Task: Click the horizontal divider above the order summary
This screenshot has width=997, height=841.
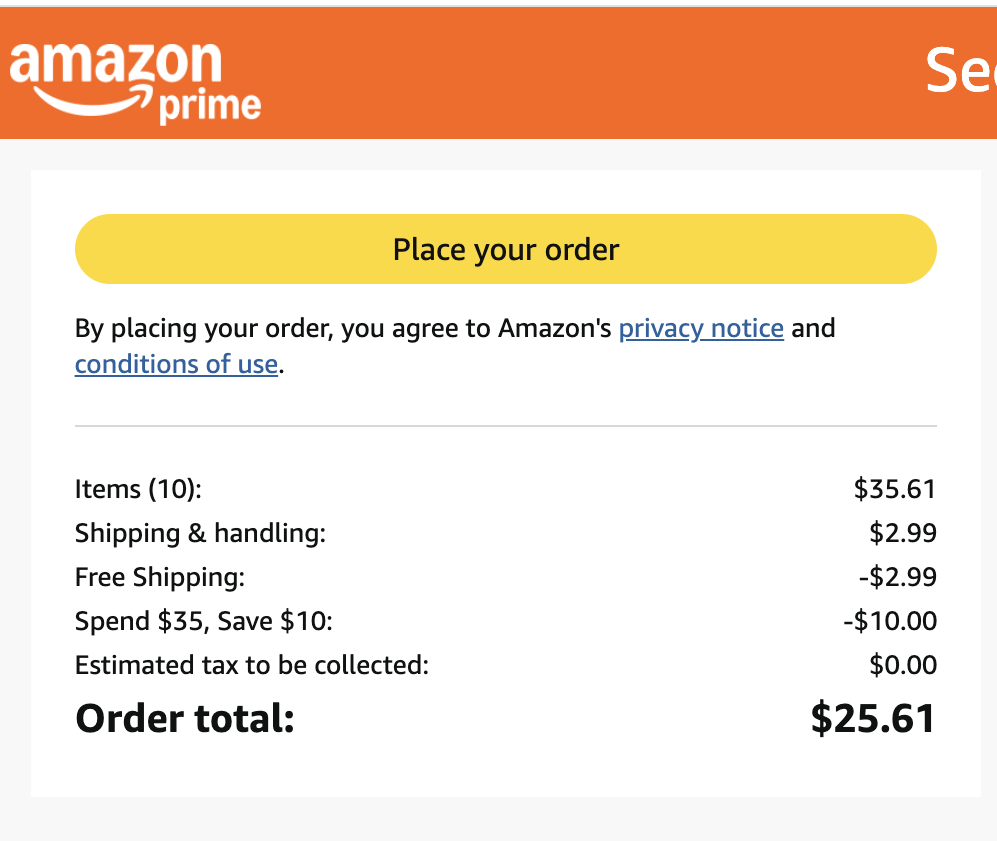Action: [505, 426]
